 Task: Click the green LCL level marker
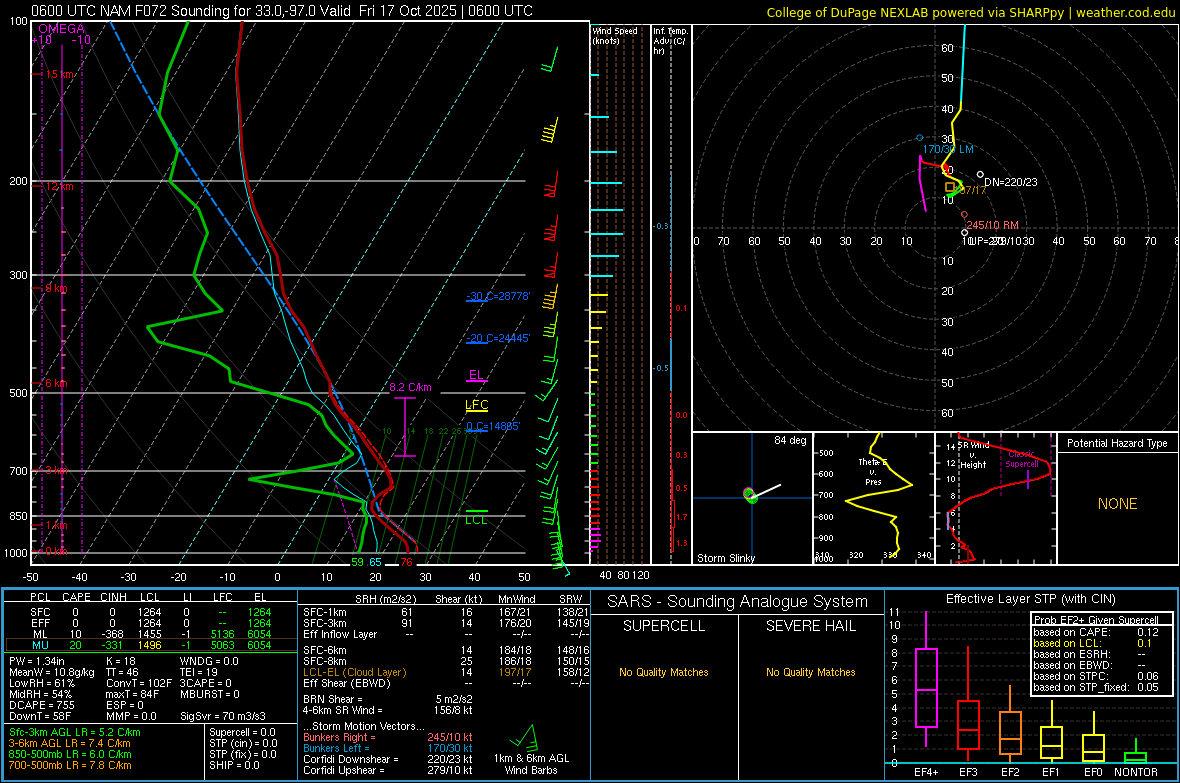point(476,517)
